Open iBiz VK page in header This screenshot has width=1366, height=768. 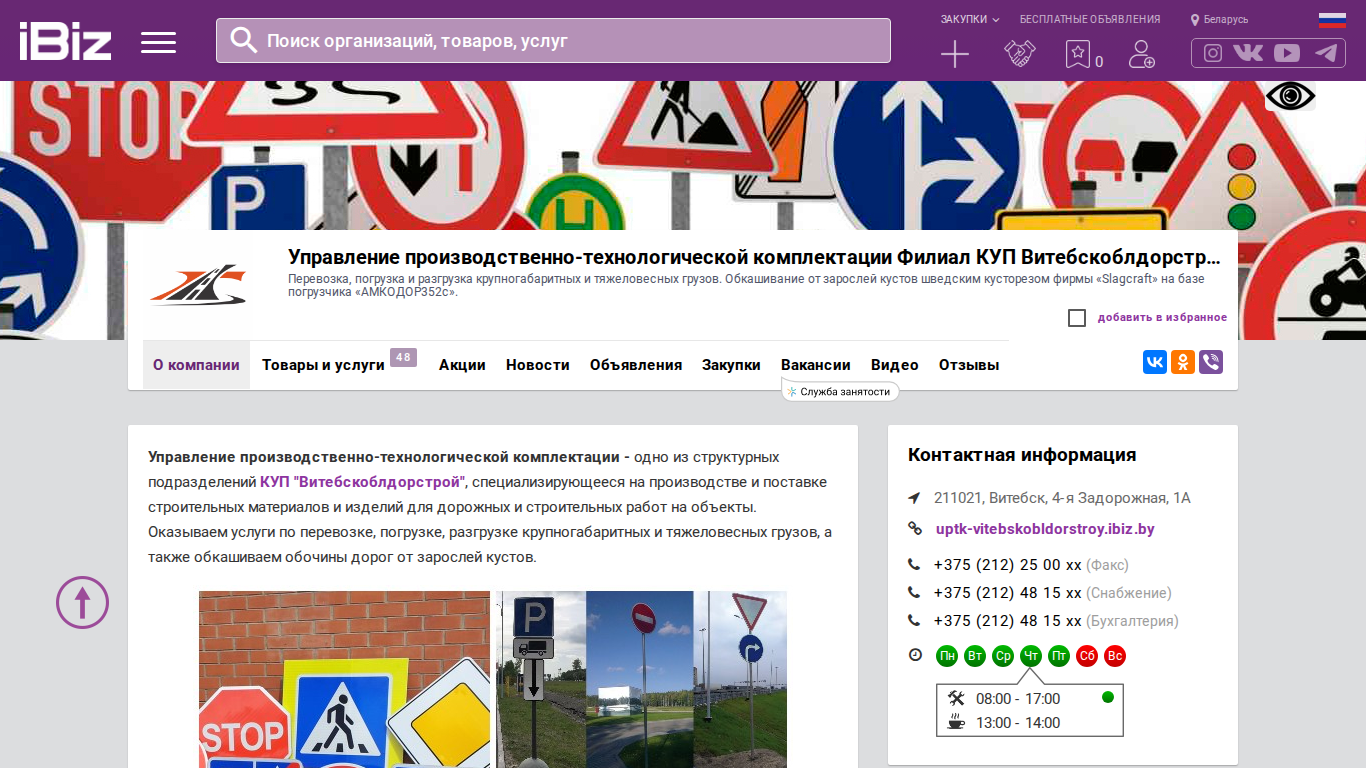click(x=1248, y=53)
